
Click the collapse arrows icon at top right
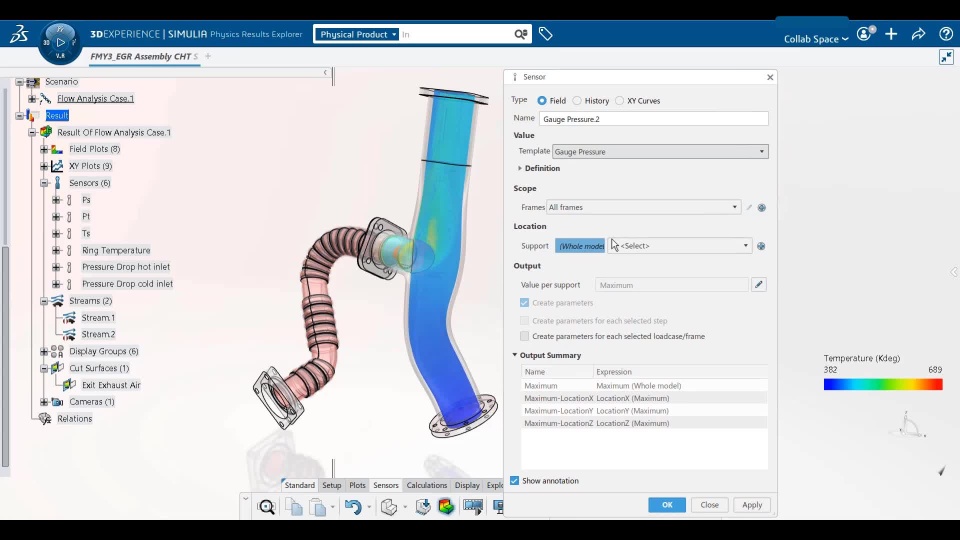[x=946, y=57]
